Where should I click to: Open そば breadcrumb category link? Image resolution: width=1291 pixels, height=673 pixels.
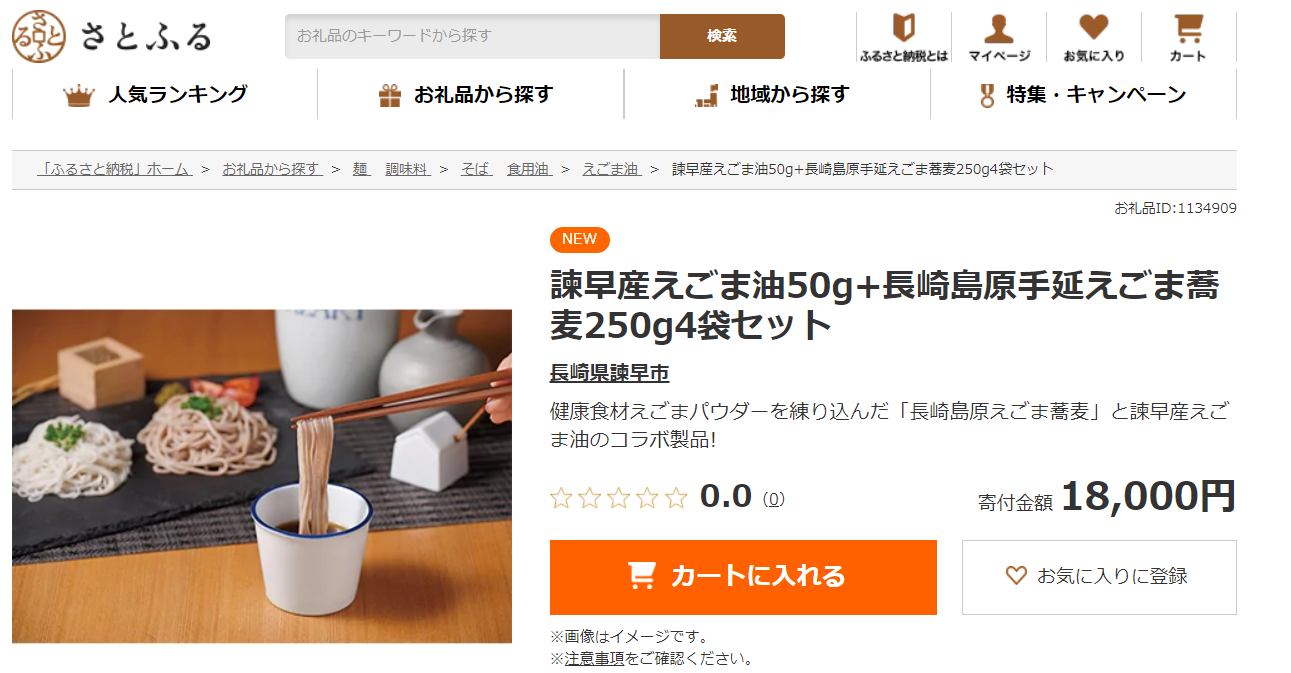click(476, 169)
